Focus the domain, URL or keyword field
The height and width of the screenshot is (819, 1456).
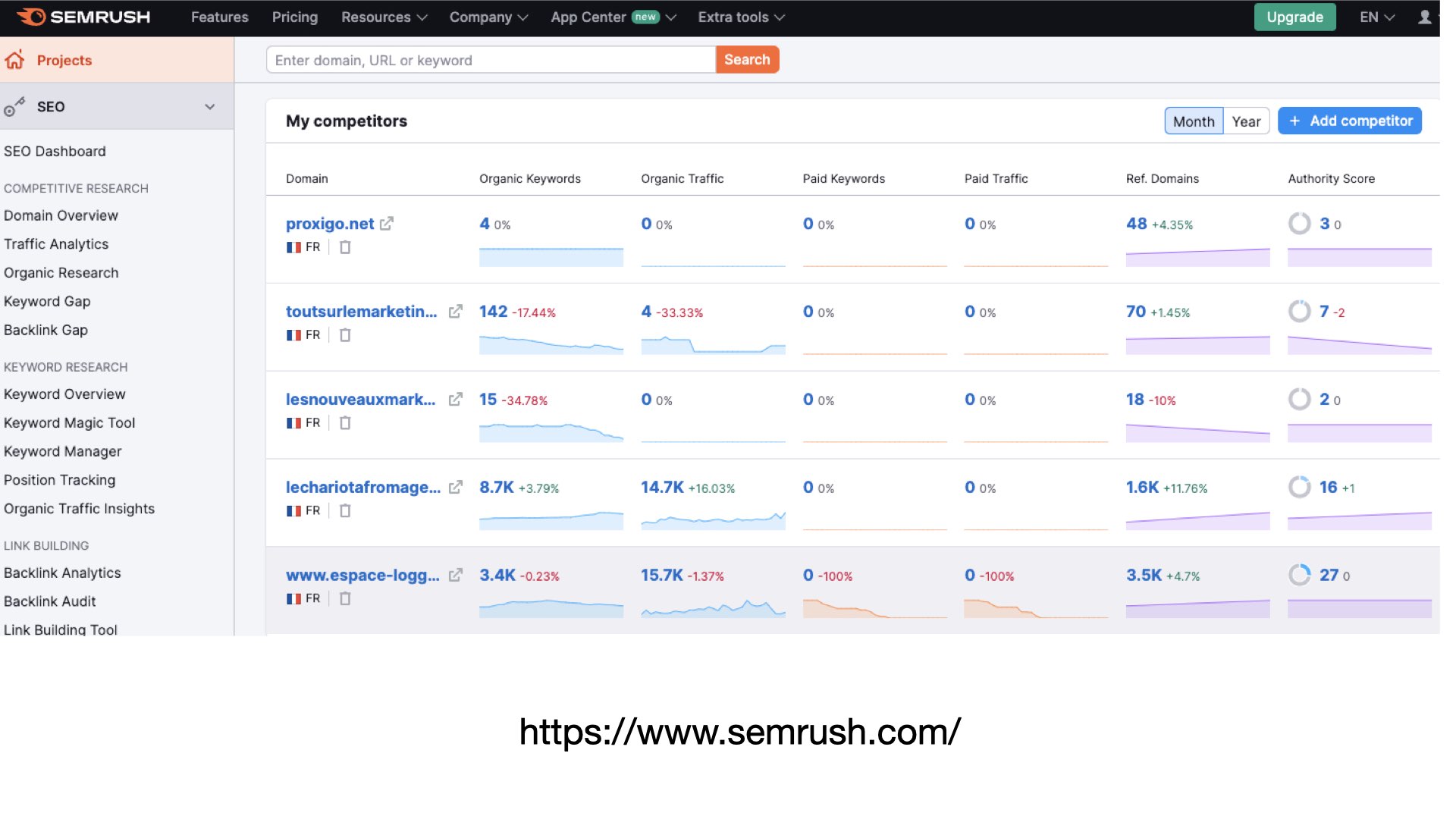[x=491, y=60]
